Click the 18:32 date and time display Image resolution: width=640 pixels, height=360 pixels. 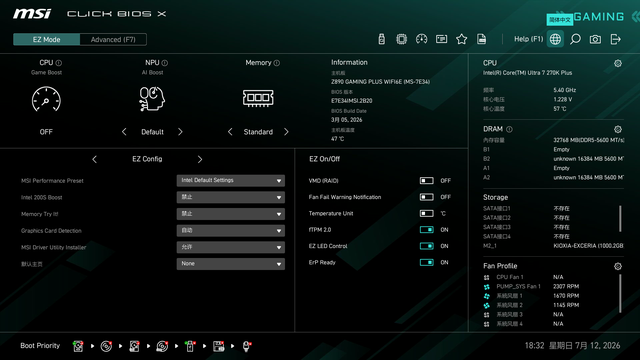tap(572, 346)
